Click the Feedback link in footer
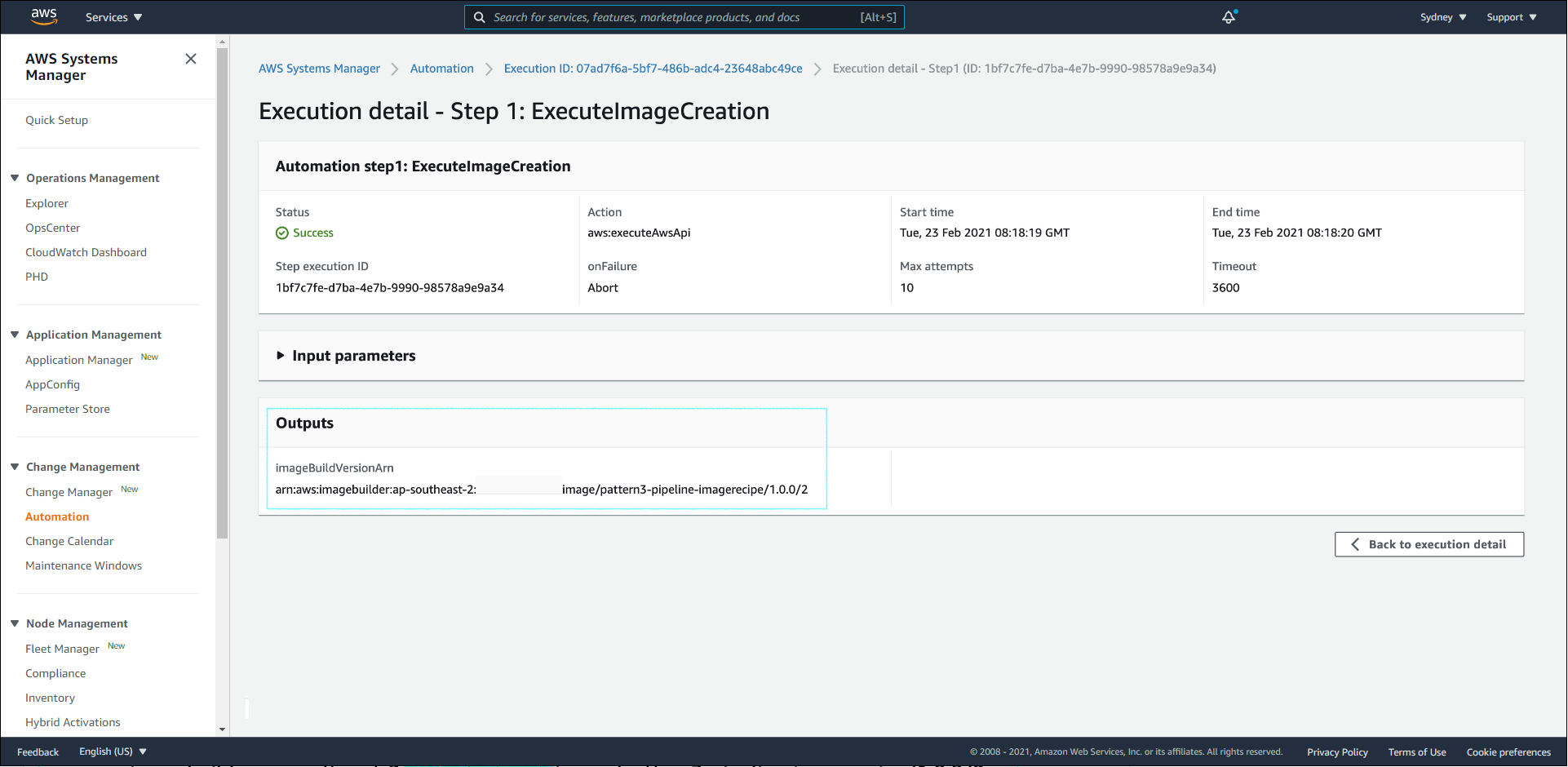 38,752
